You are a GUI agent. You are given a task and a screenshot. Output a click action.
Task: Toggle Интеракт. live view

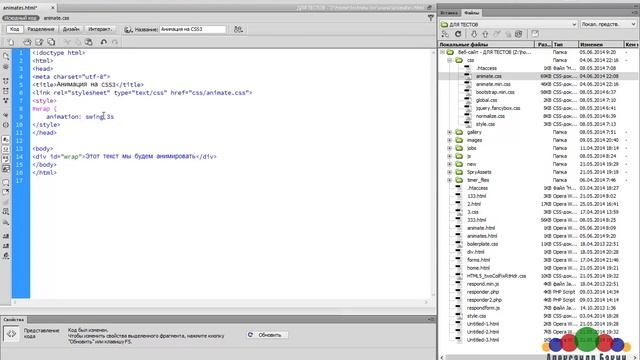click(x=100, y=29)
